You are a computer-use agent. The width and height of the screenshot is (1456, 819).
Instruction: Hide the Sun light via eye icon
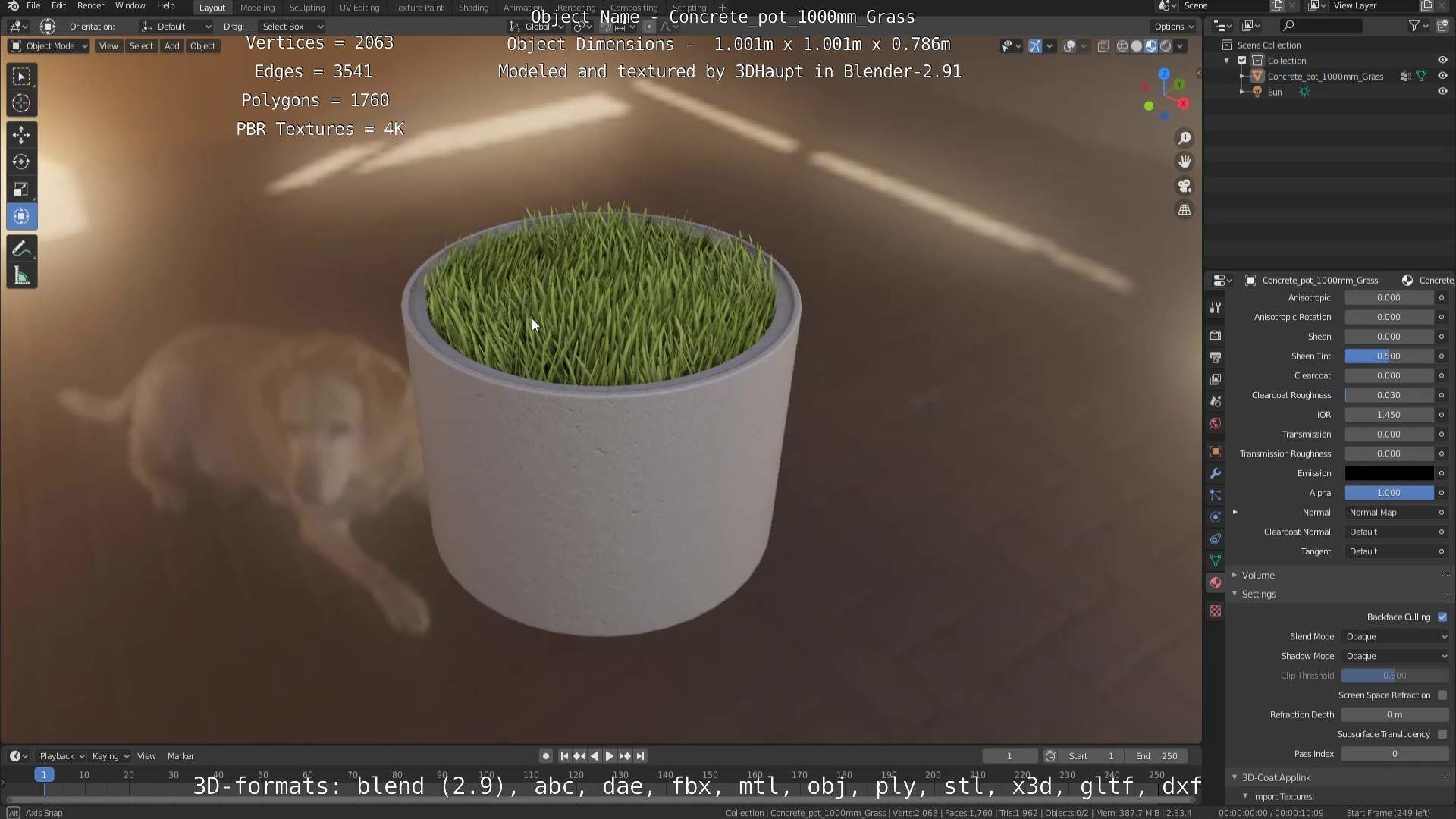(1442, 92)
